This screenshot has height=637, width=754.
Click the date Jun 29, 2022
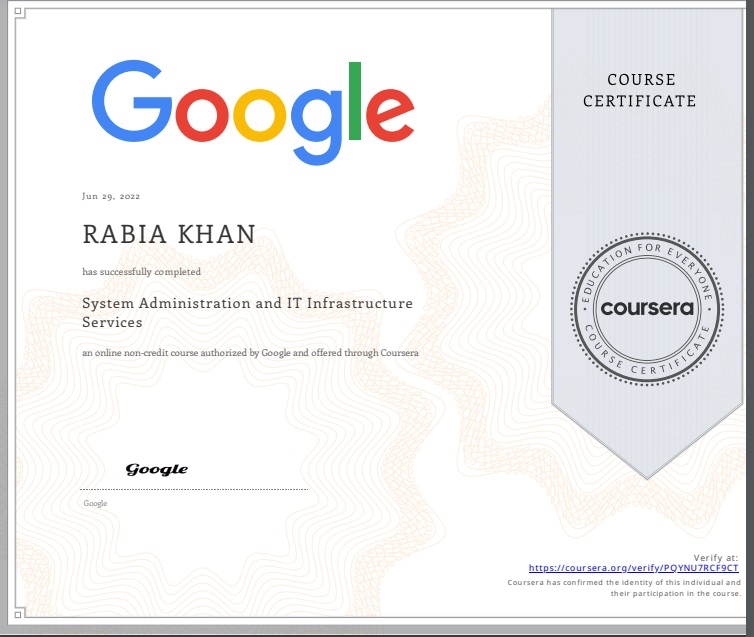(x=111, y=196)
